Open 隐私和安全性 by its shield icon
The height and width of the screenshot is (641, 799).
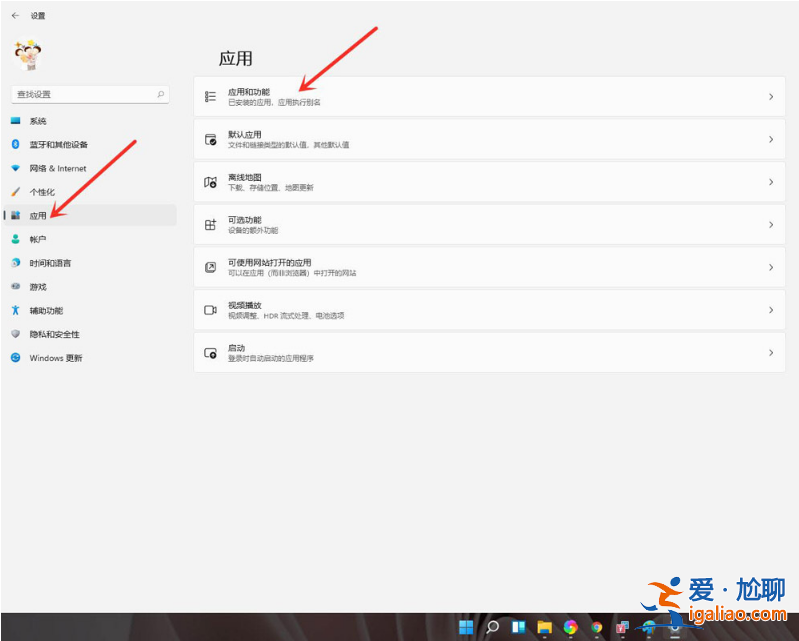coord(16,334)
